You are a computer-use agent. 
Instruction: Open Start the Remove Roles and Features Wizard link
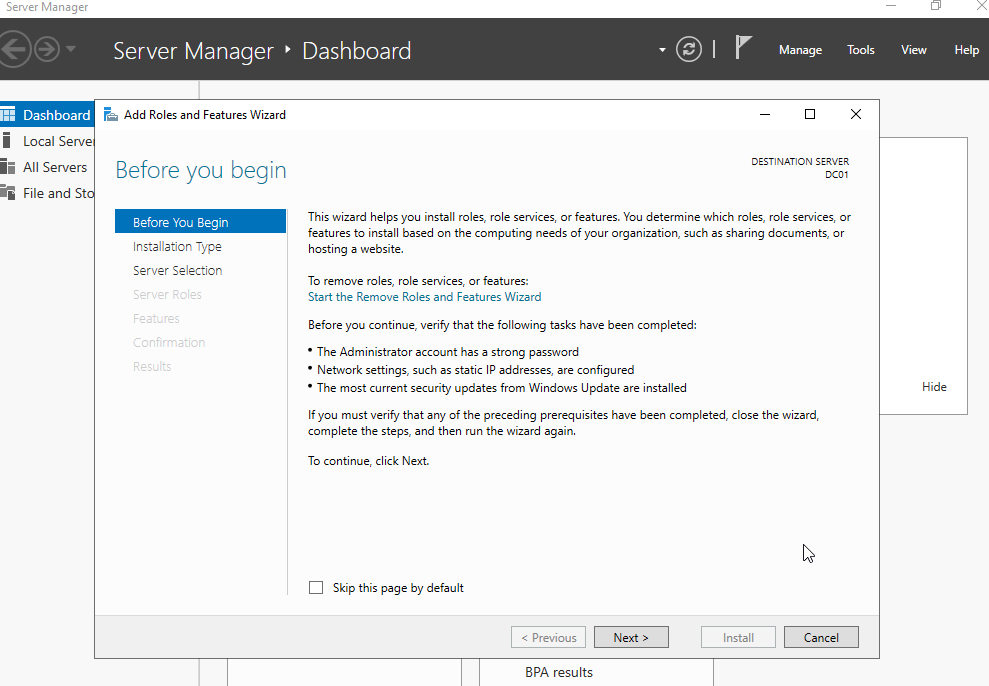click(424, 297)
